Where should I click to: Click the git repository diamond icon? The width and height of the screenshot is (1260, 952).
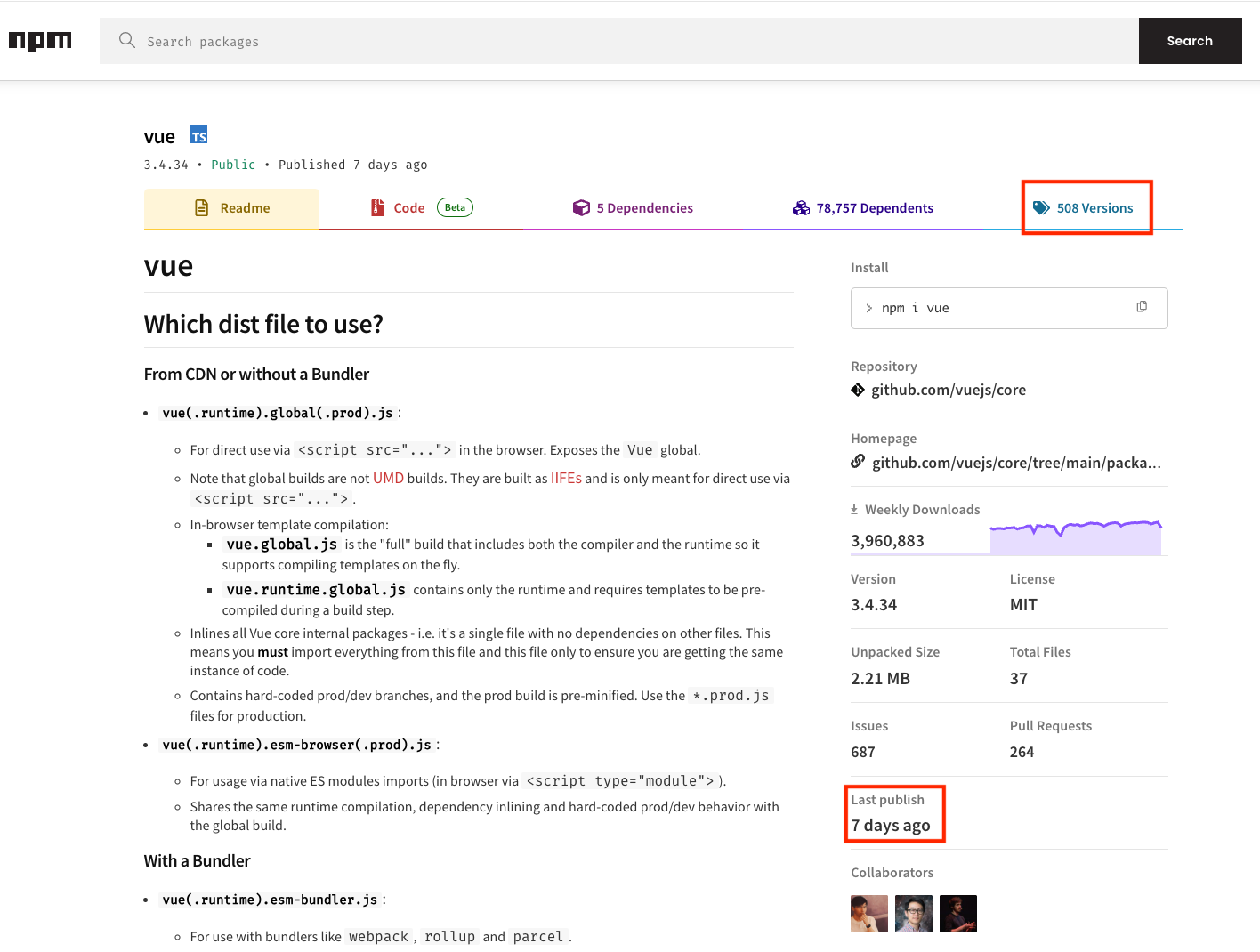click(x=858, y=390)
